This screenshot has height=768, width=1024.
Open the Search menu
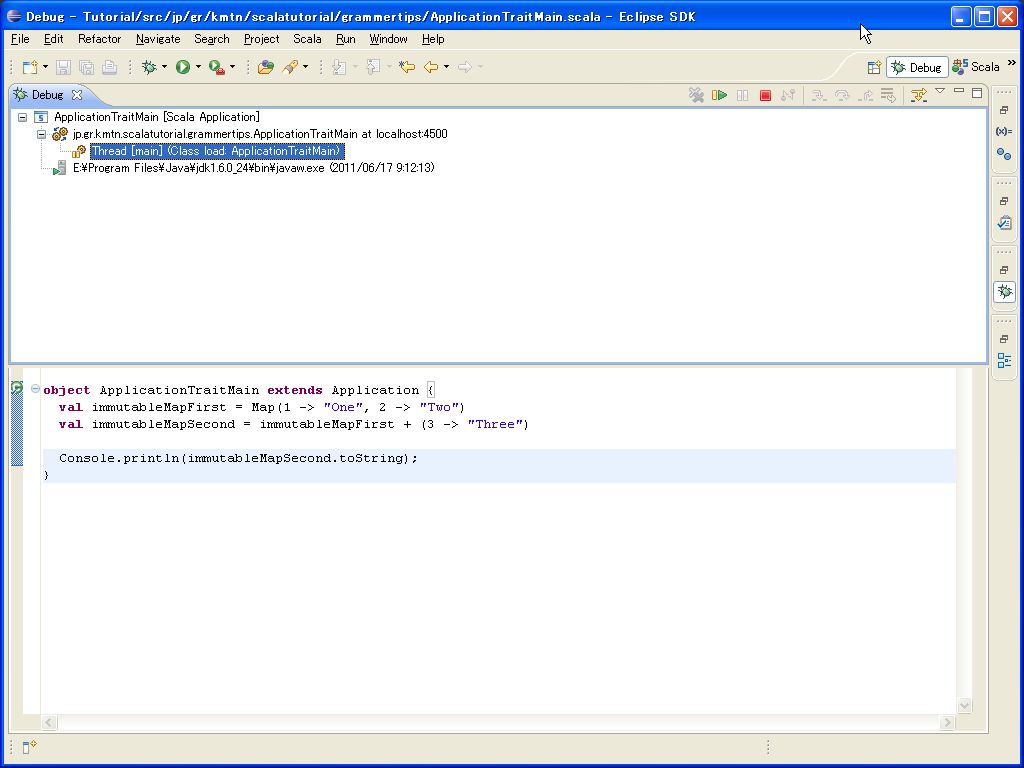(x=212, y=39)
